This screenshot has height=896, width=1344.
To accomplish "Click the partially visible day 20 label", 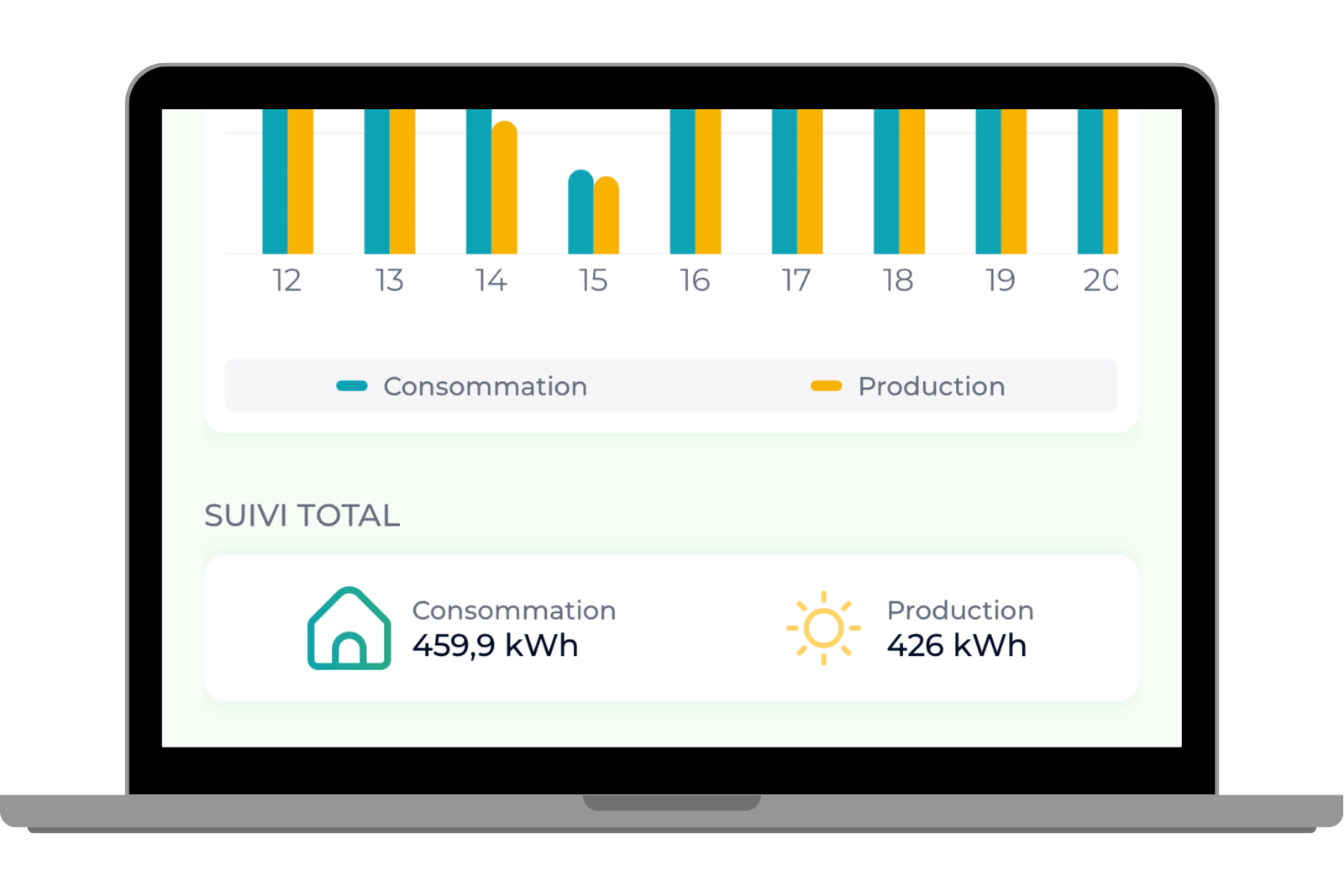I will 1100,280.
